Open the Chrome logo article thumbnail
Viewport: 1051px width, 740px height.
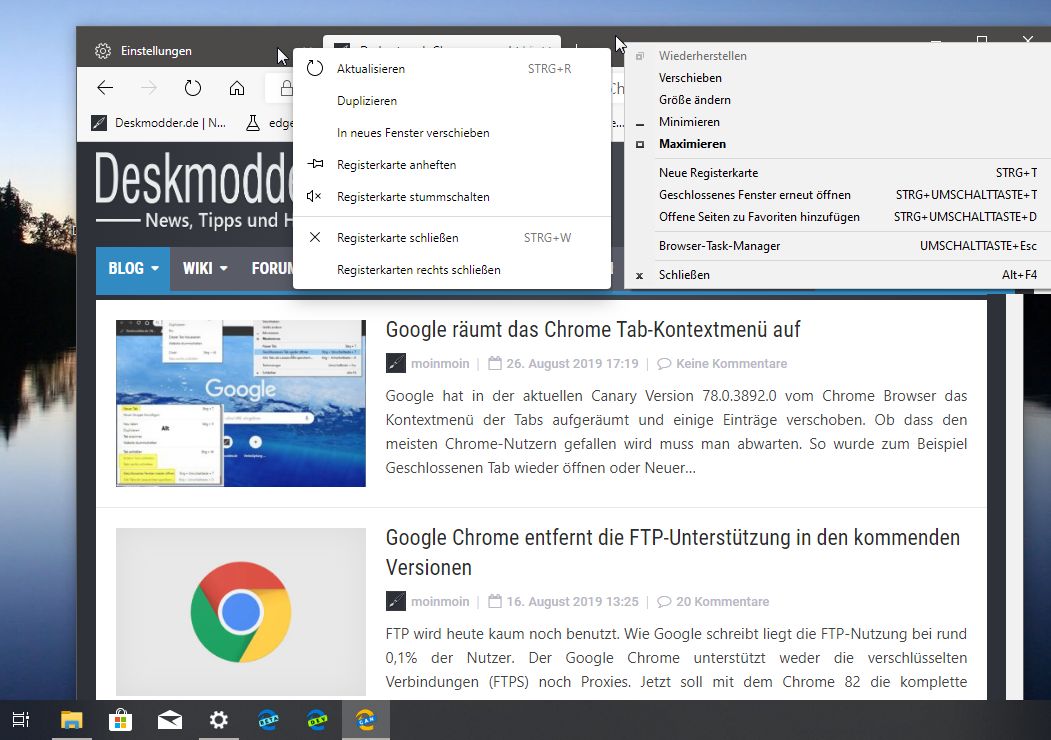coord(241,612)
